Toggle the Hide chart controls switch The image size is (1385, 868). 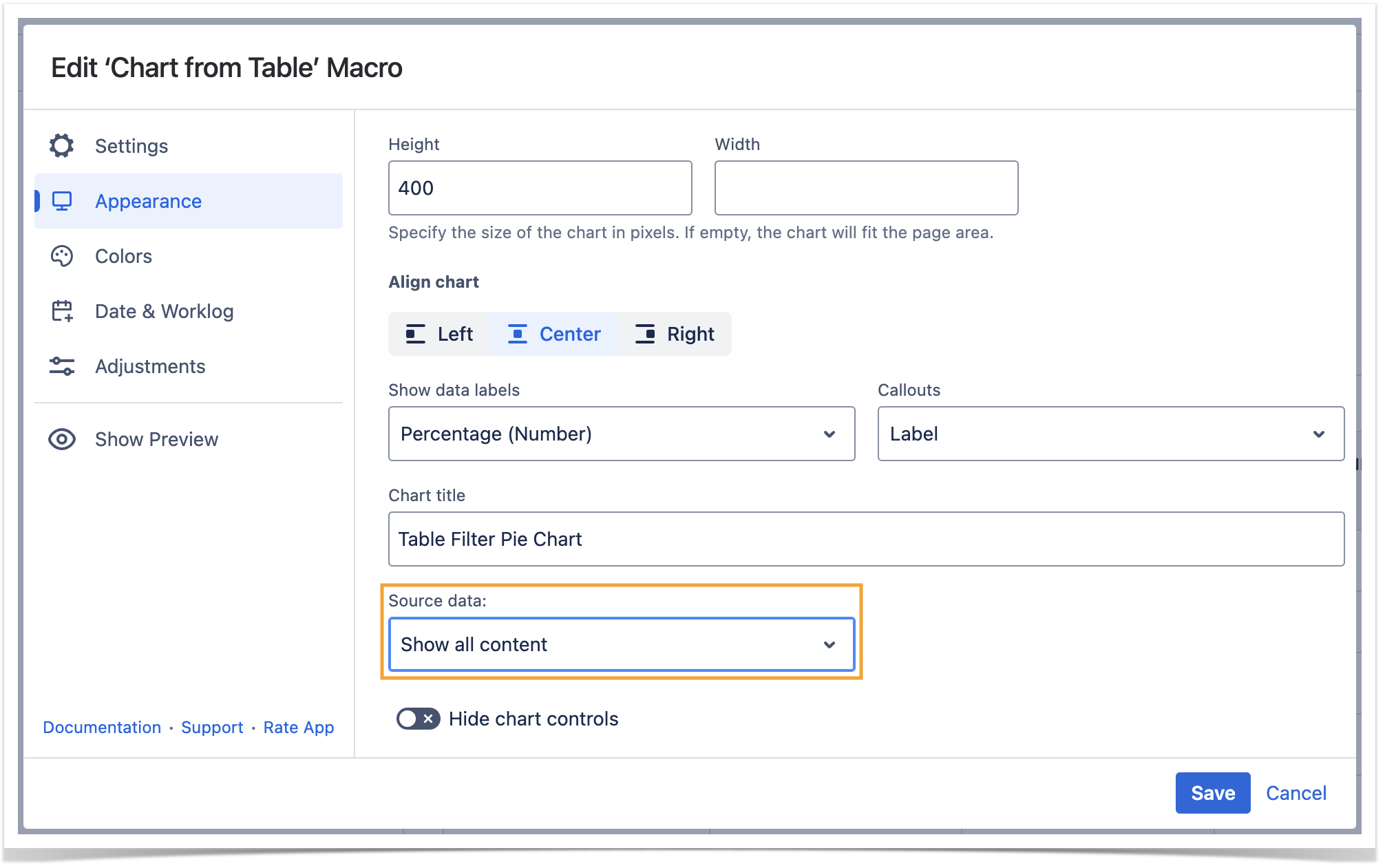tap(418, 719)
